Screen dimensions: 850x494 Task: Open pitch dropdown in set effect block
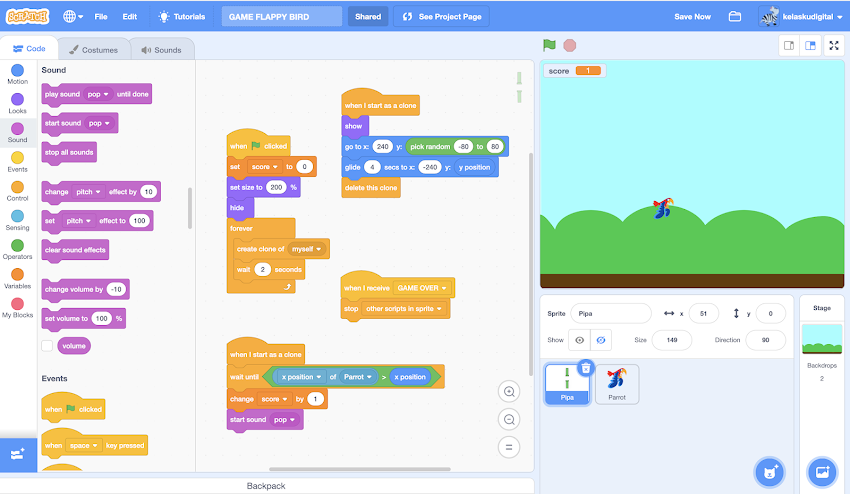[x=79, y=221]
